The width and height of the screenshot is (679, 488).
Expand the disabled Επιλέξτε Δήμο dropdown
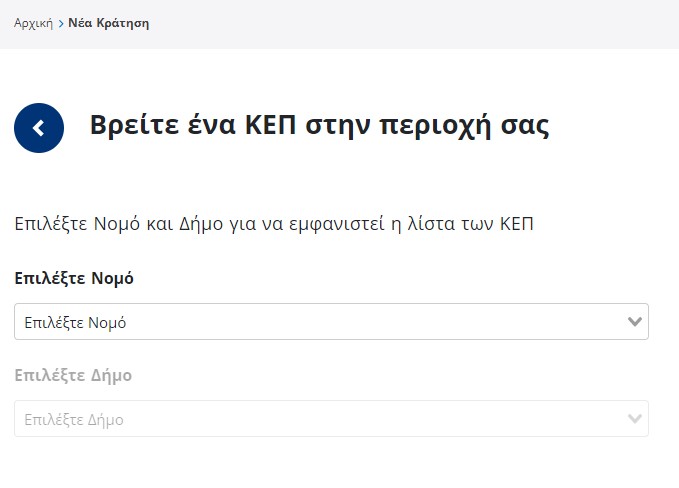coord(331,418)
